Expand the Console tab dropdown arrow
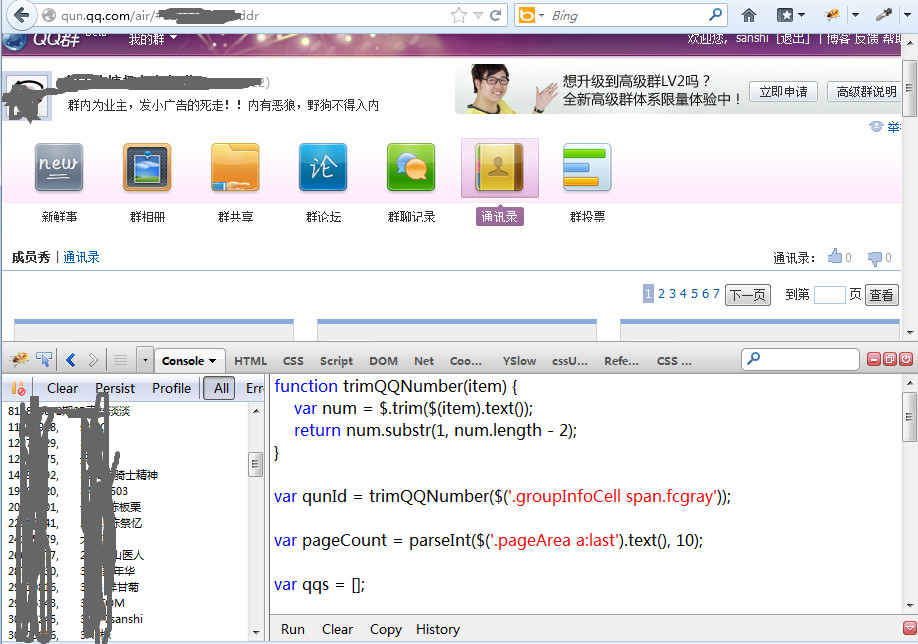The height and width of the screenshot is (644, 918). click(x=213, y=361)
